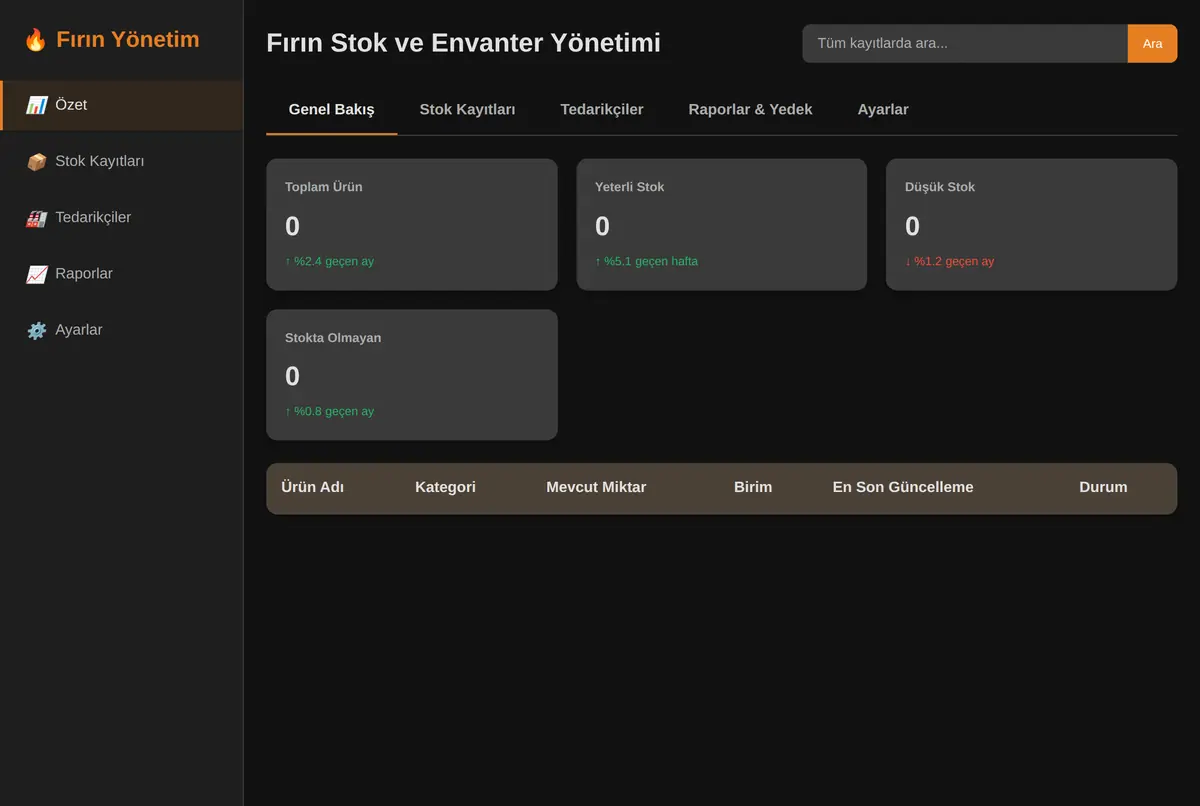Click the Yeterli Stok card
1200x806 pixels.
[x=722, y=224]
